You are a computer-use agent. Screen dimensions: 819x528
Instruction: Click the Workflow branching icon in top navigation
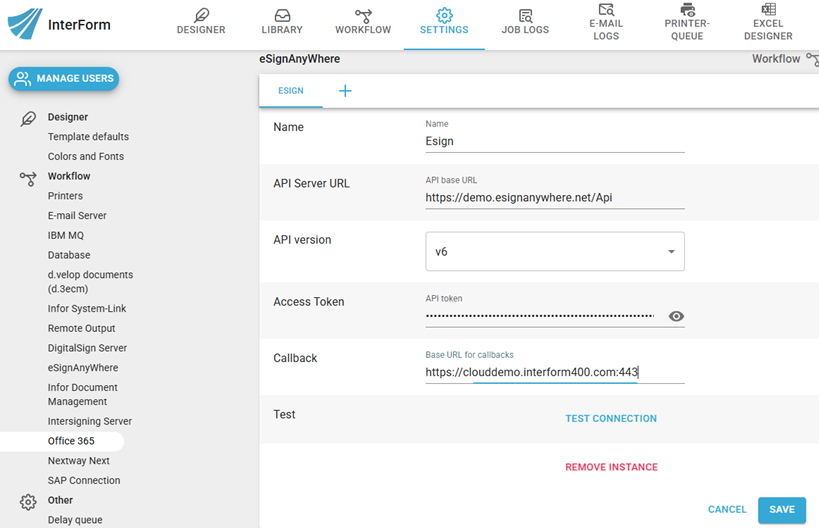(363, 15)
